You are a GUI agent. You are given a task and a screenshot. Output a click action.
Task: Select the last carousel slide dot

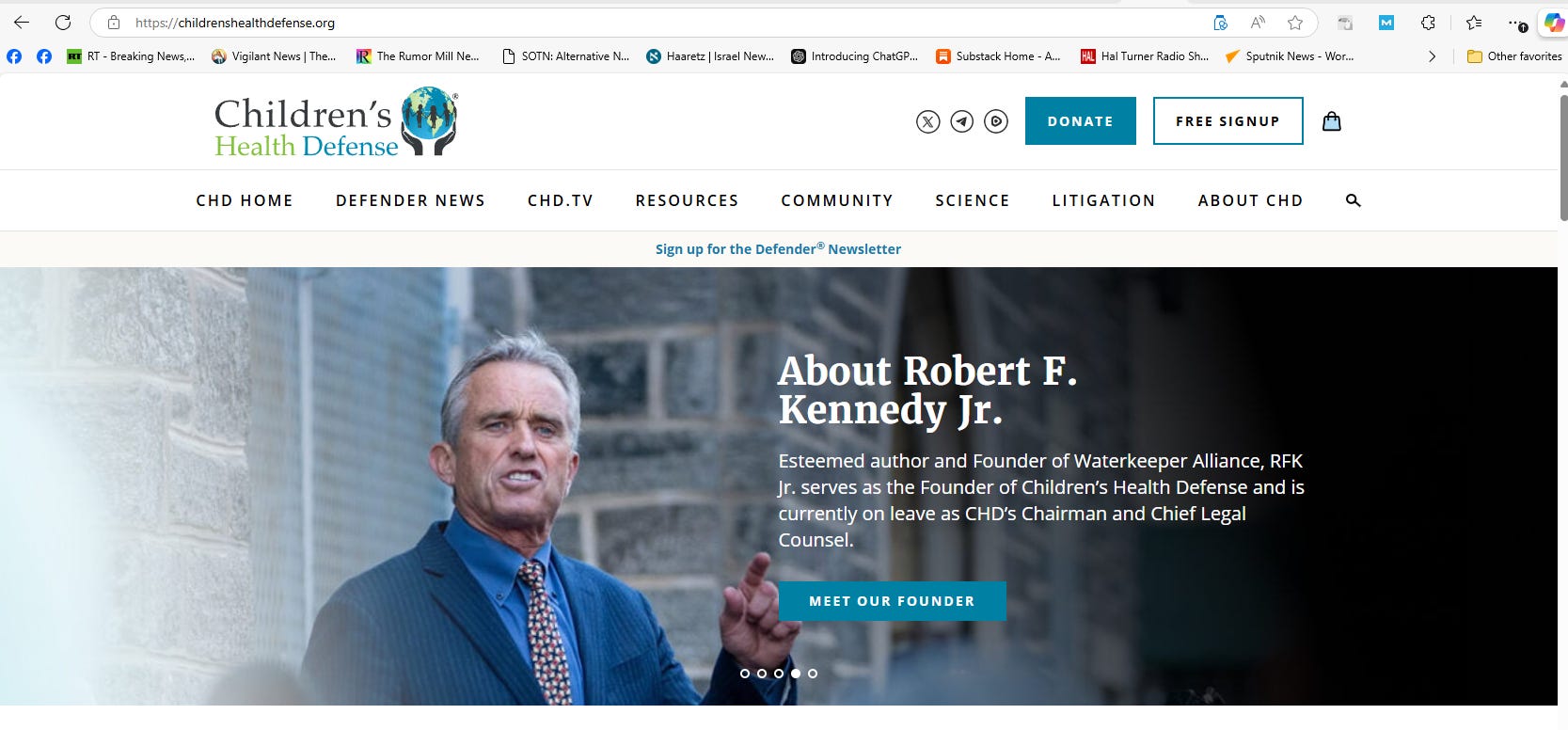pyautogui.click(x=813, y=674)
